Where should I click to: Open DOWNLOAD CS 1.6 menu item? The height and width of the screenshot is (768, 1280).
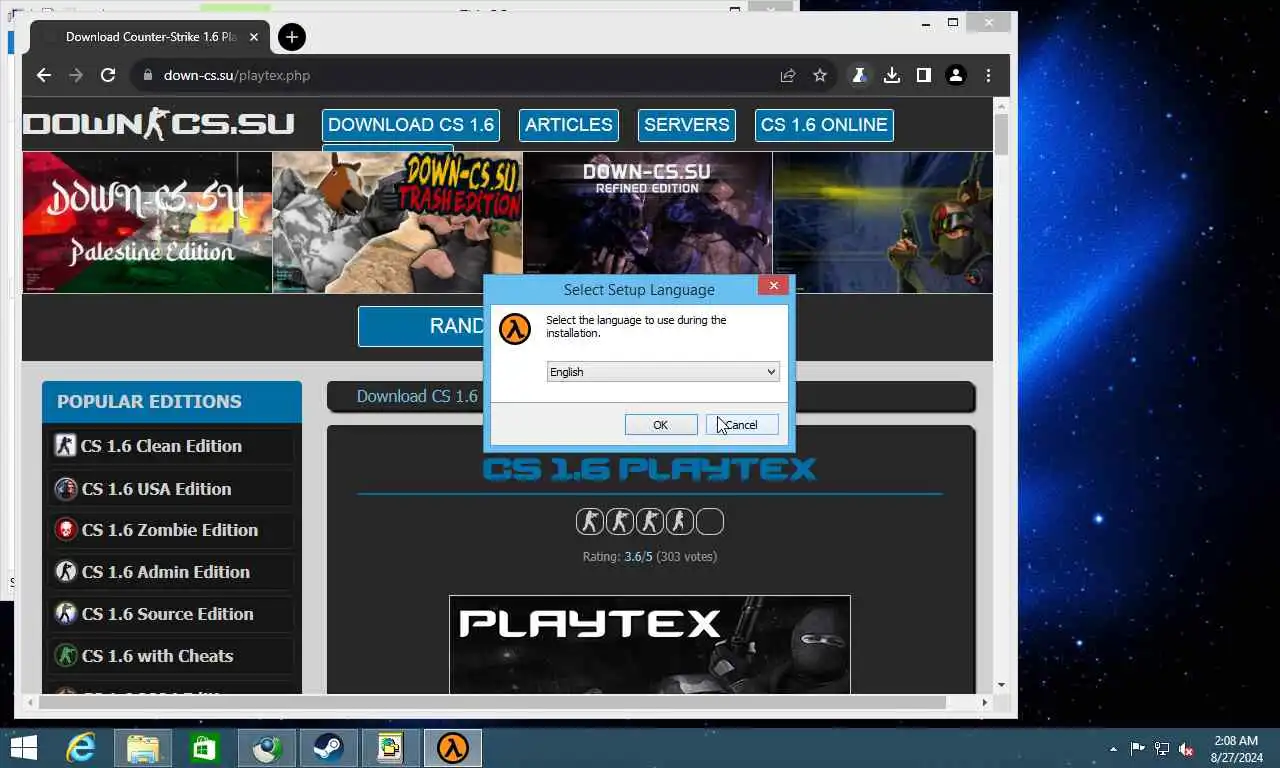point(411,125)
